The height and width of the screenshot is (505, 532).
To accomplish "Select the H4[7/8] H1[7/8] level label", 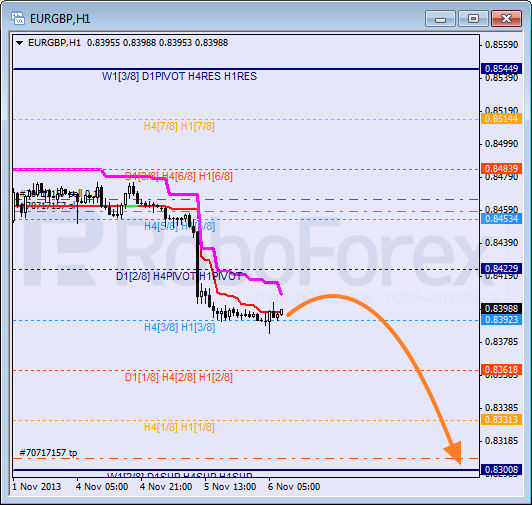I will pyautogui.click(x=179, y=126).
